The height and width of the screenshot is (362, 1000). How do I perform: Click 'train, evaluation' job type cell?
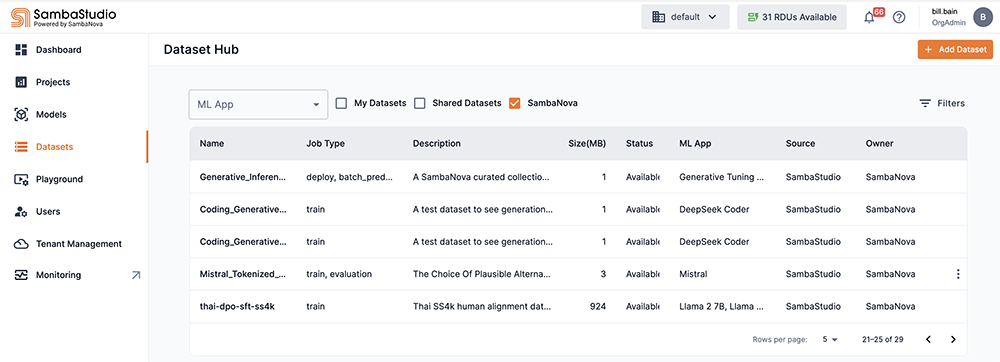point(339,274)
